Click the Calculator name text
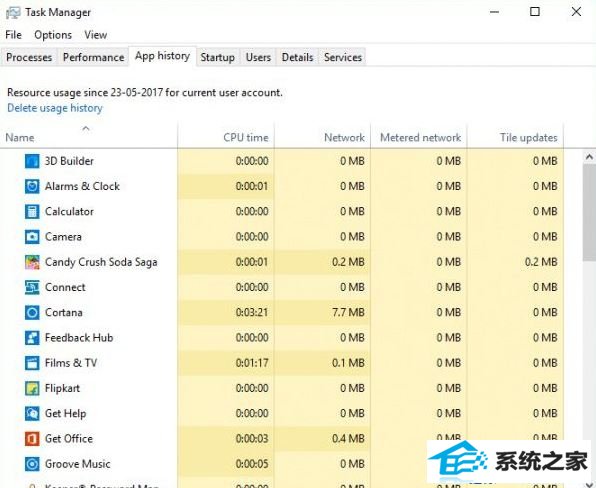The height and width of the screenshot is (488, 596). [69, 211]
